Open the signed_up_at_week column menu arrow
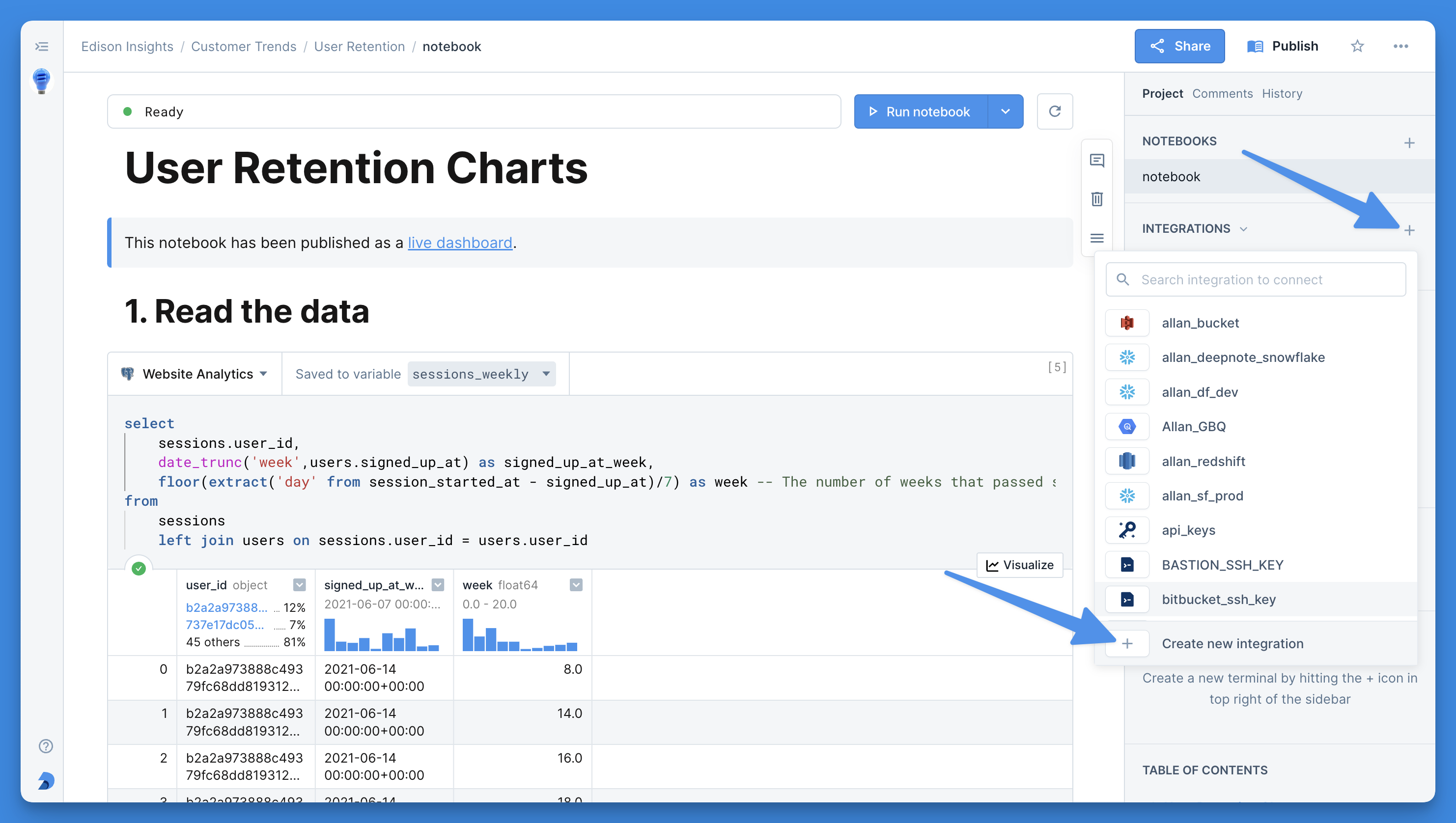The image size is (1456, 823). (x=438, y=584)
